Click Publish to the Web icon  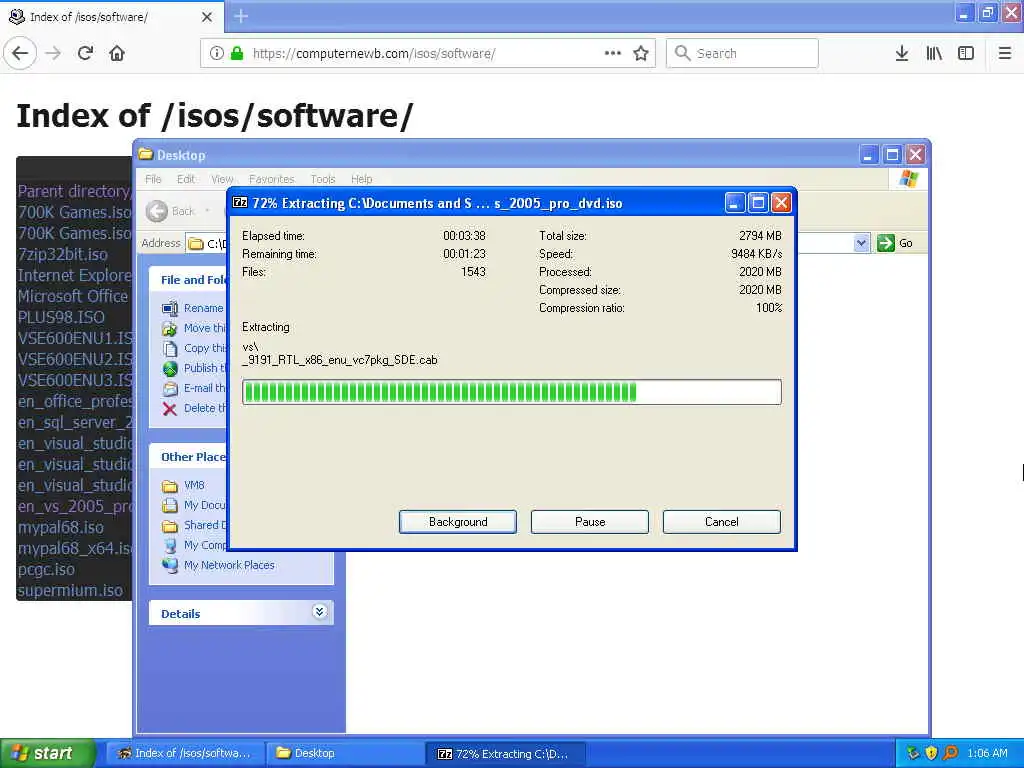[170, 369]
